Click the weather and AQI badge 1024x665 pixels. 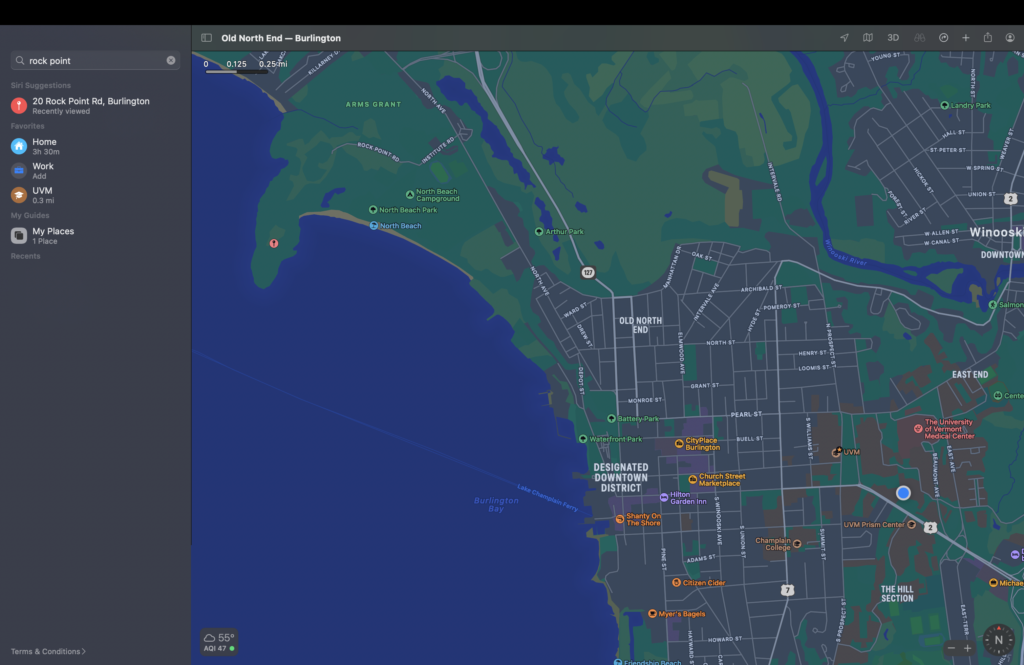pos(219,642)
